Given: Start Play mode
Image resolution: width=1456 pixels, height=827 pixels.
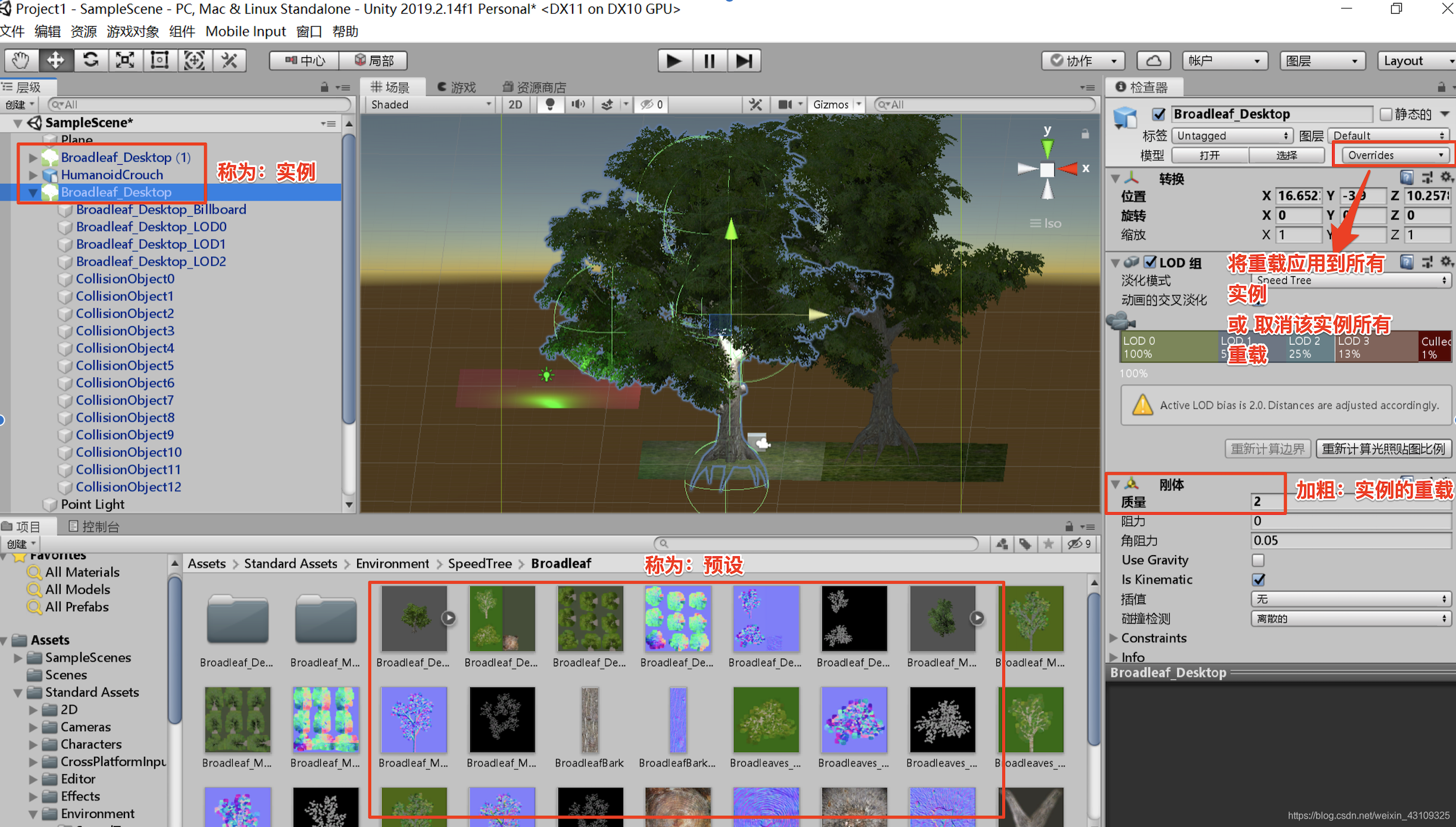Looking at the screenshot, I should (x=674, y=61).
